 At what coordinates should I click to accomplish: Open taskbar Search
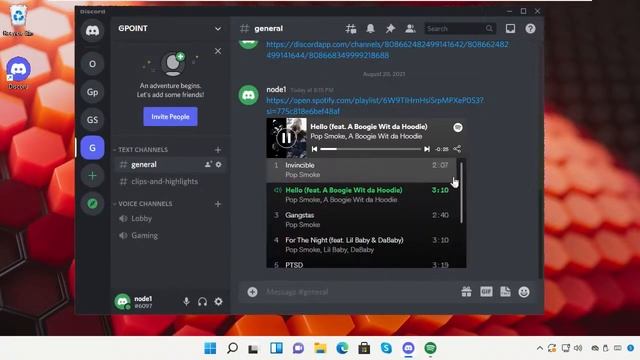tap(232, 348)
